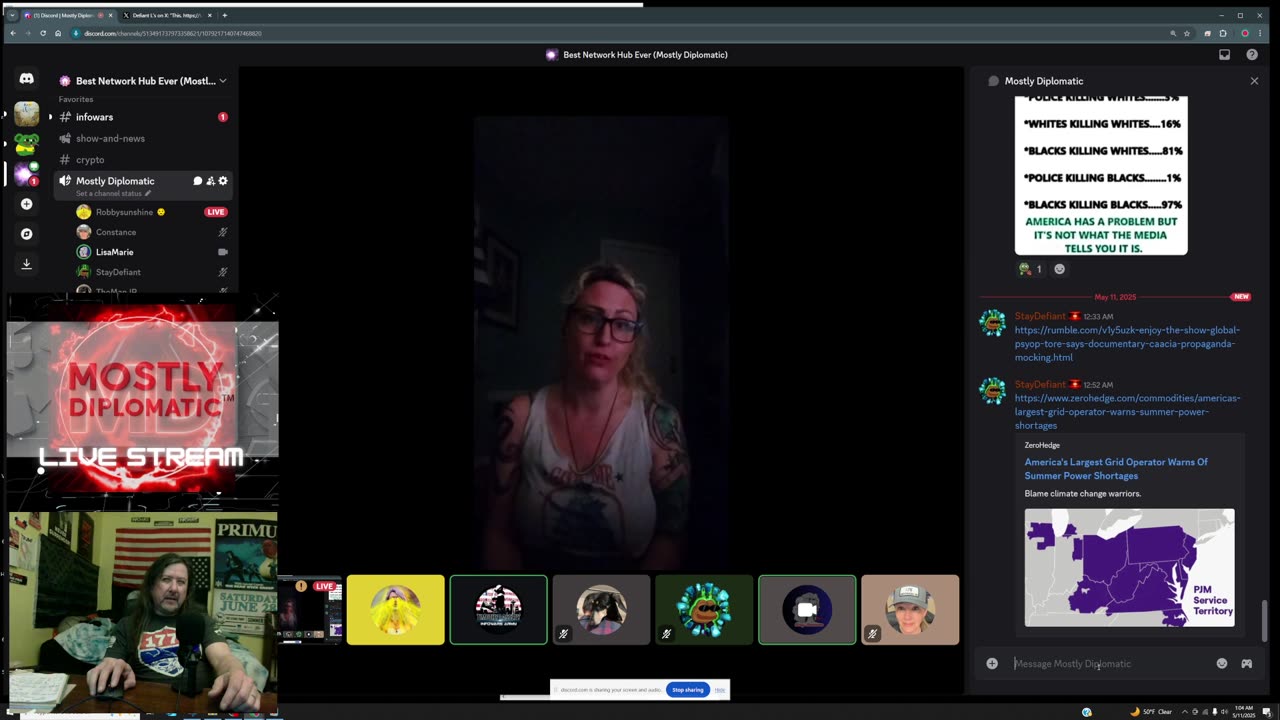Click browser home button
This screenshot has width=1280, height=720.
(x=57, y=33)
